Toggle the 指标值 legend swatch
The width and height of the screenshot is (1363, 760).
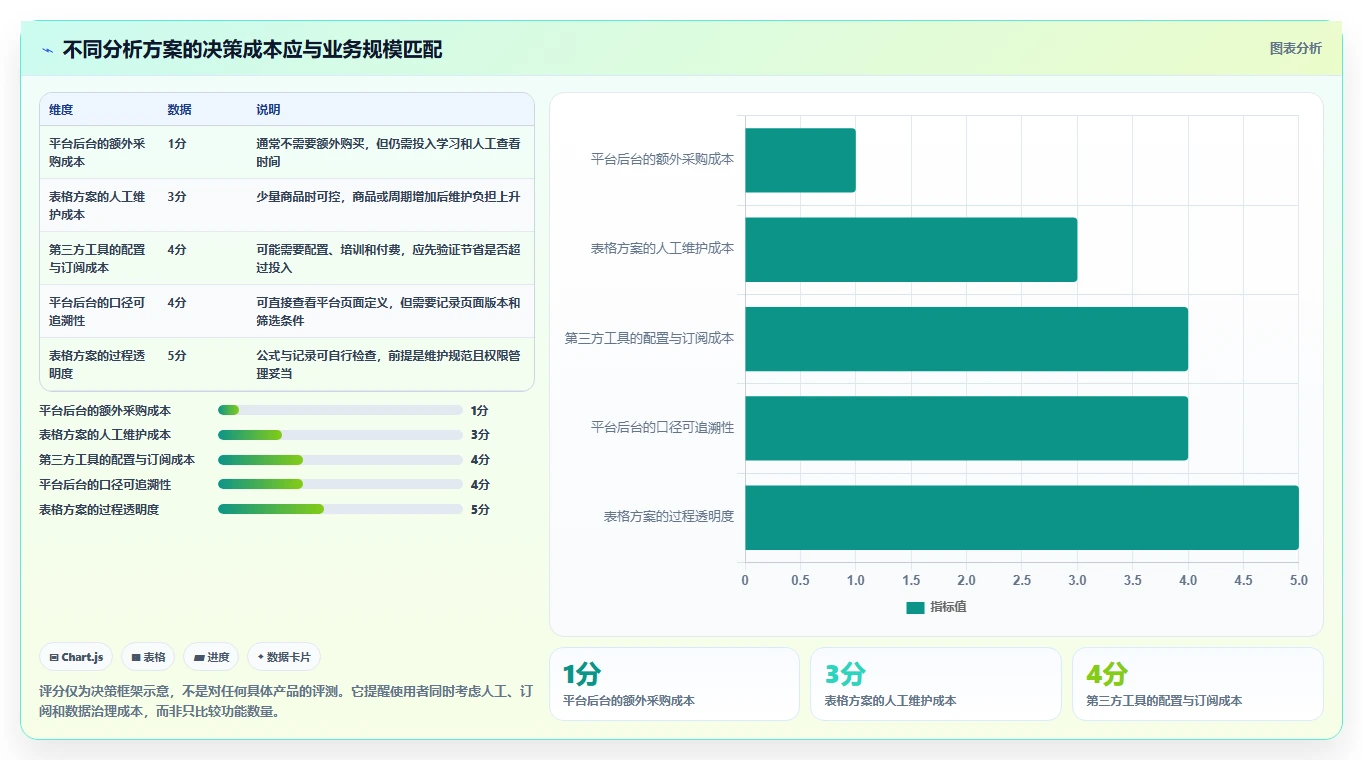(915, 607)
